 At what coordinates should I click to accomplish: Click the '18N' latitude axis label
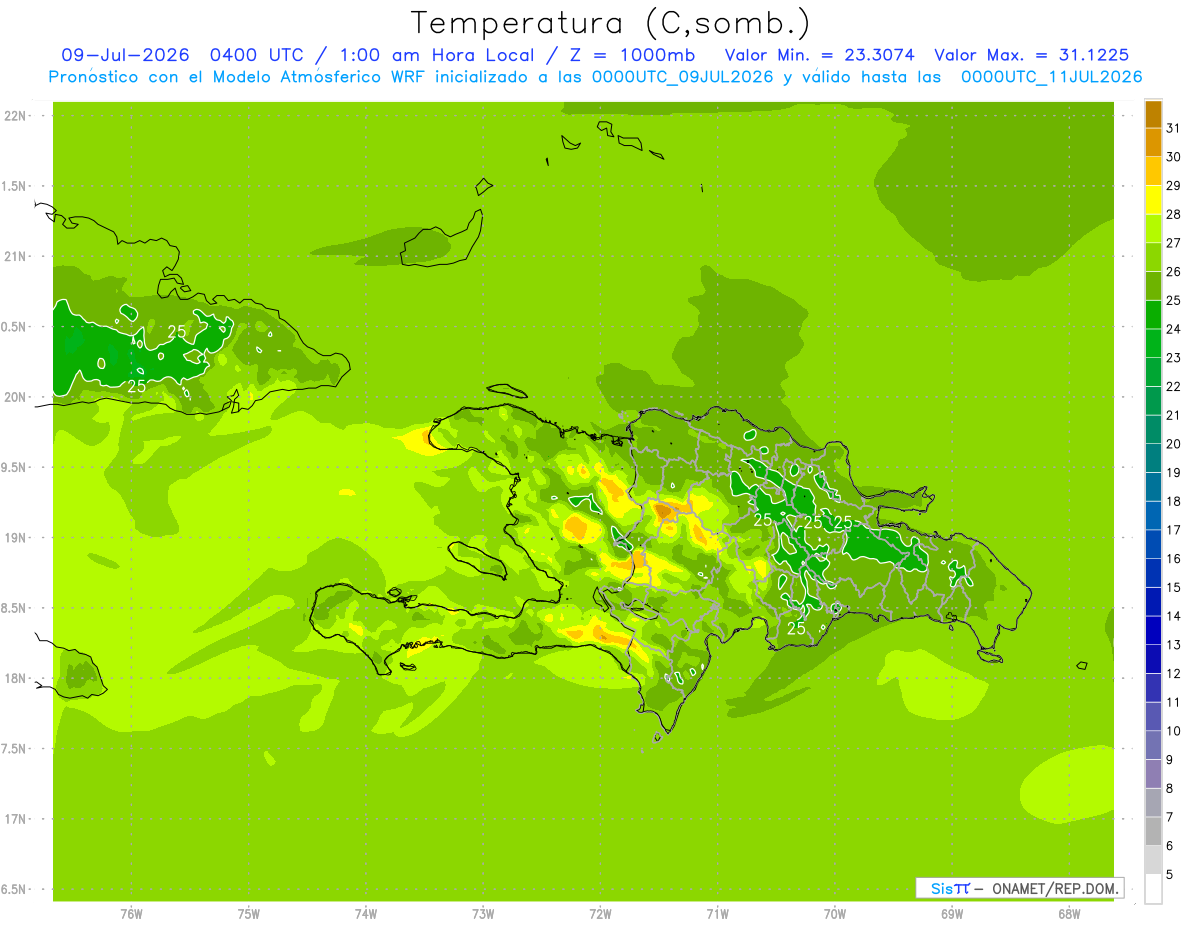(x=14, y=679)
